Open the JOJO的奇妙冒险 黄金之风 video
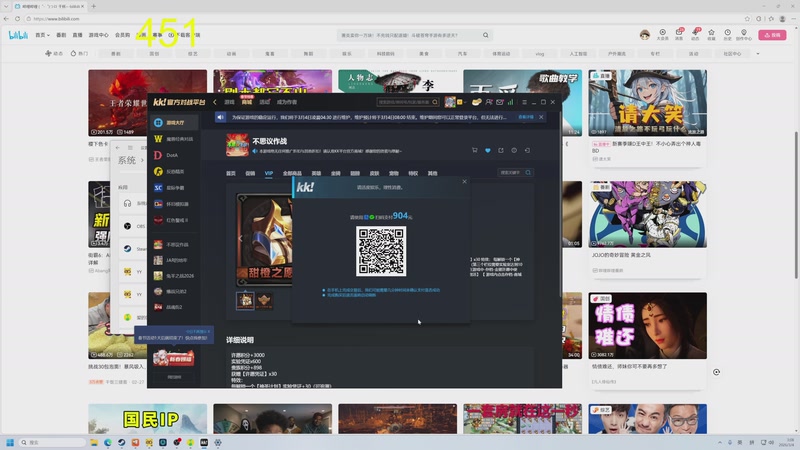This screenshot has height=450, width=800. pos(647,214)
